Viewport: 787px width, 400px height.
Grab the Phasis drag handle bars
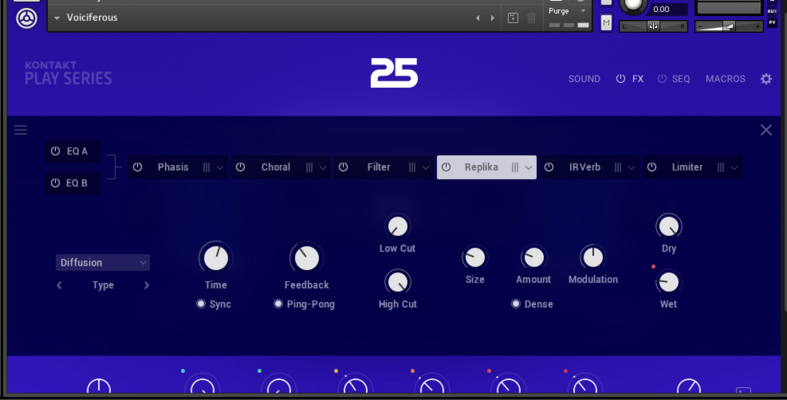[206, 168]
